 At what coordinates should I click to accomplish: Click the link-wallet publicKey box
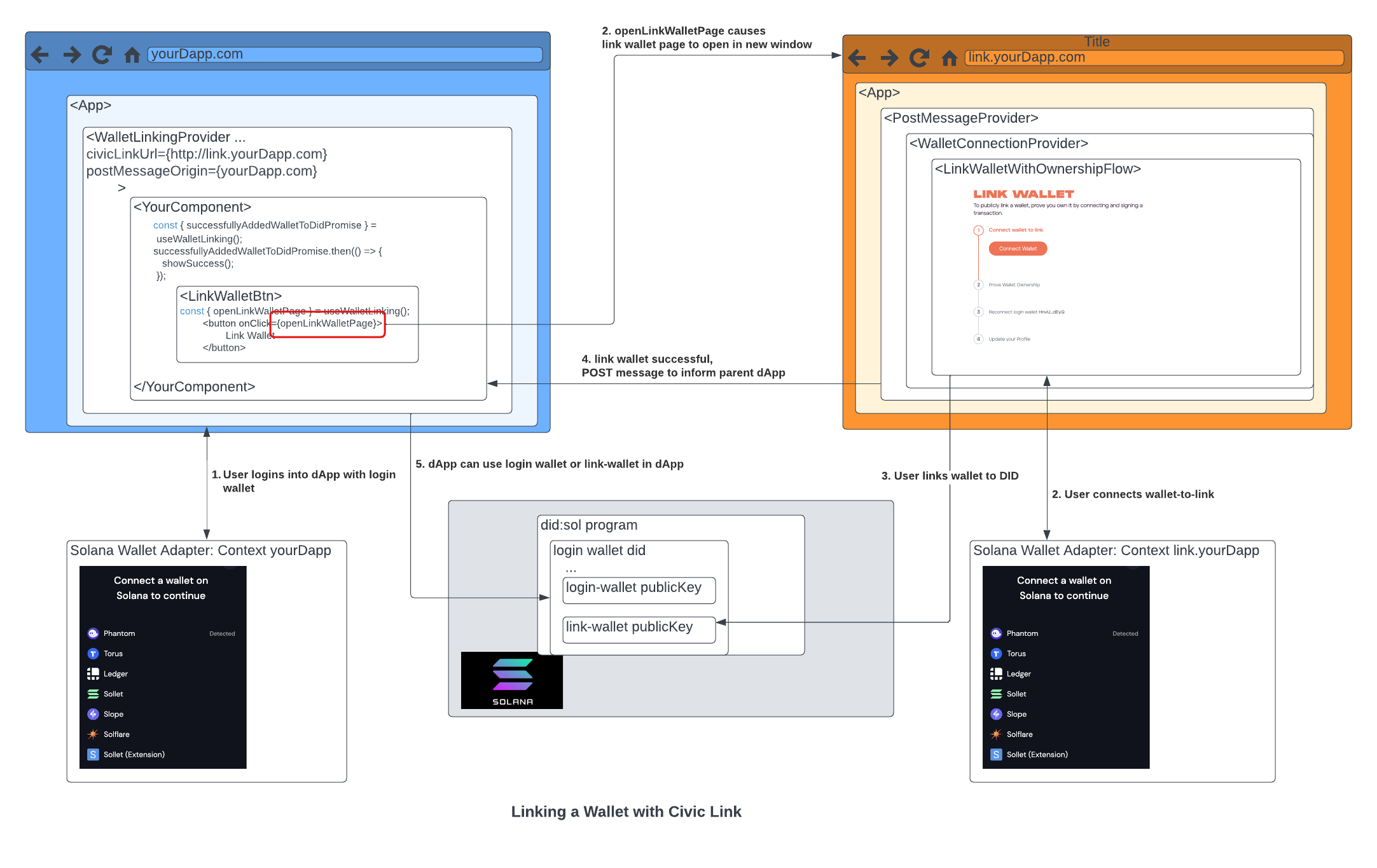pos(639,629)
